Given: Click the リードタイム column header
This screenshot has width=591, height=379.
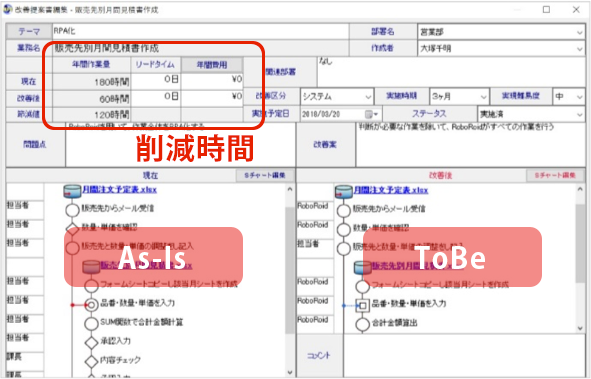Looking at the screenshot, I should click(x=156, y=64).
